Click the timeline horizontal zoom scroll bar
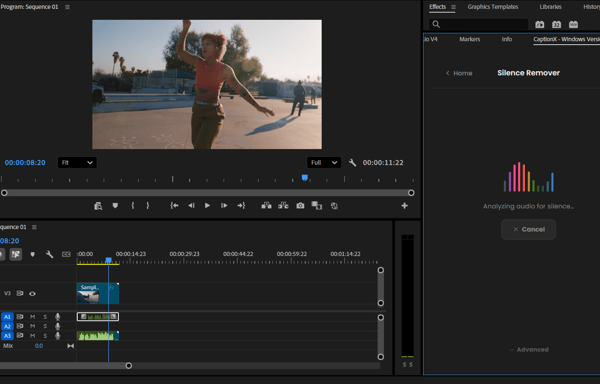The image size is (600, 384). tap(64, 366)
